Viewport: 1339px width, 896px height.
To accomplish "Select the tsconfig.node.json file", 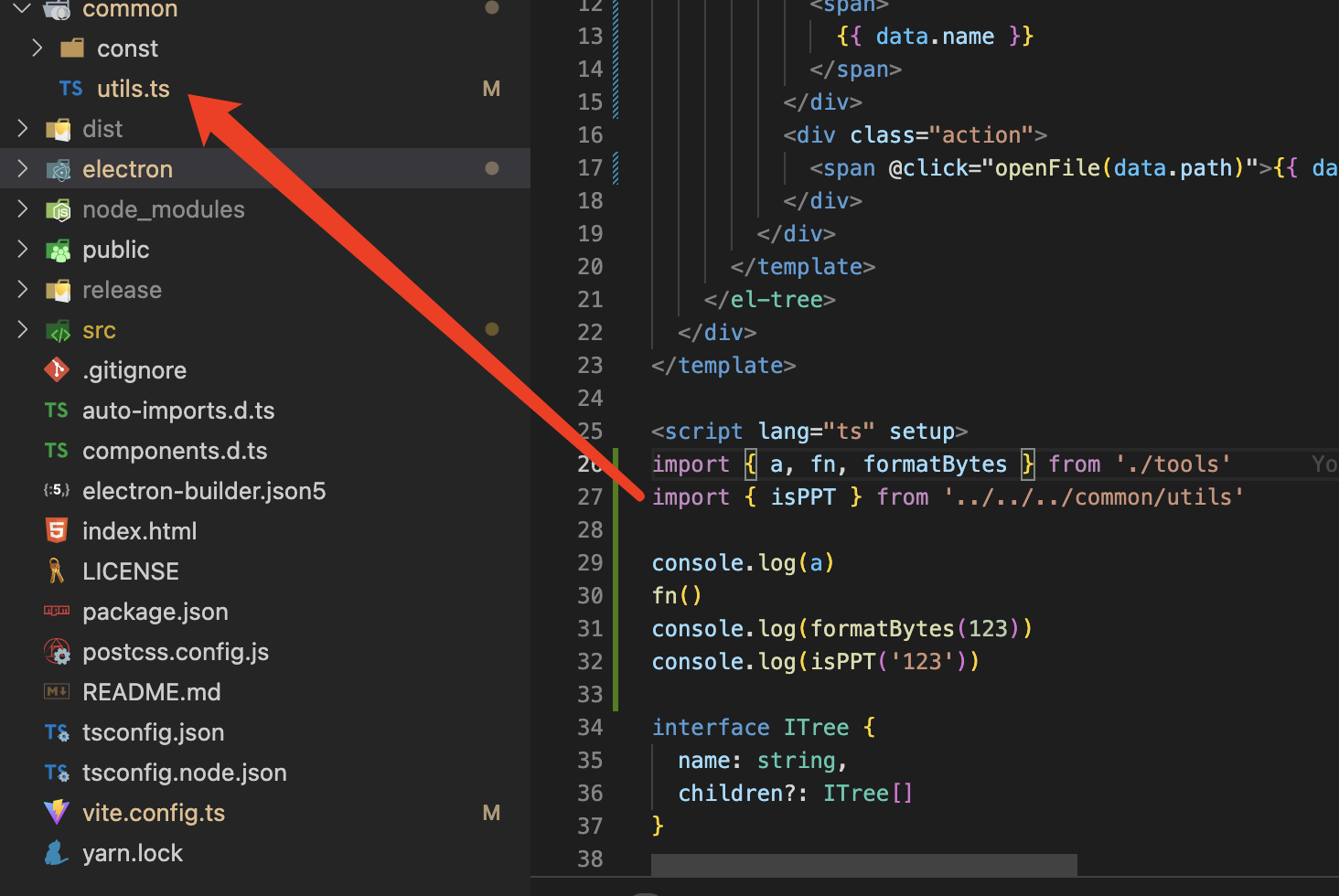I will [185, 772].
